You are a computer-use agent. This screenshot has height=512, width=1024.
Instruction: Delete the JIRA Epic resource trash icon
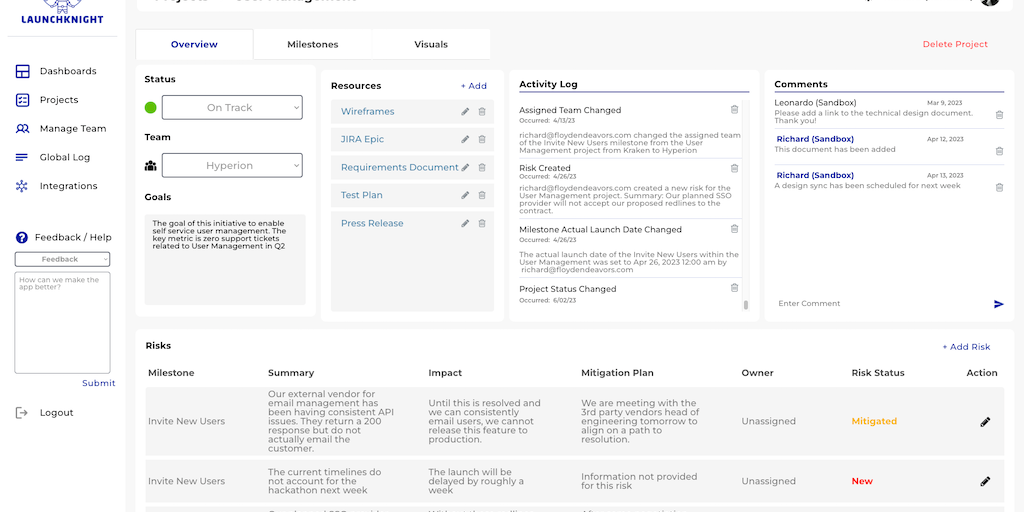pos(482,140)
